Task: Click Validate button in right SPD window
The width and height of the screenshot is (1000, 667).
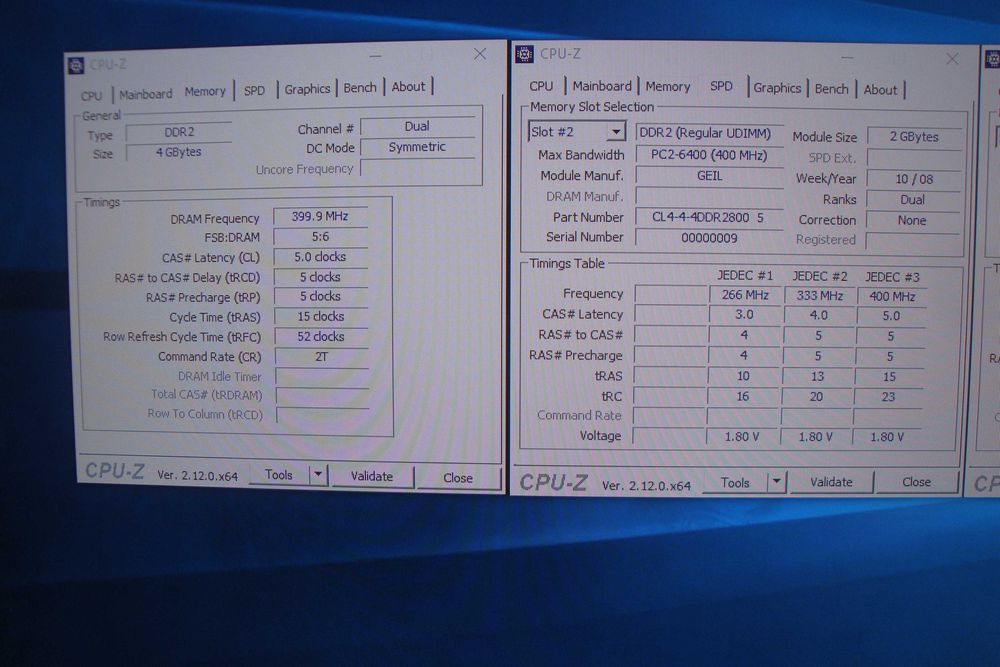Action: (x=831, y=482)
